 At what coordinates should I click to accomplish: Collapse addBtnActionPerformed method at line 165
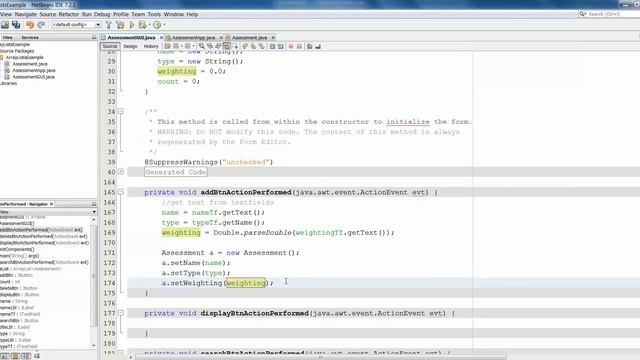pyautogui.click(x=121, y=192)
